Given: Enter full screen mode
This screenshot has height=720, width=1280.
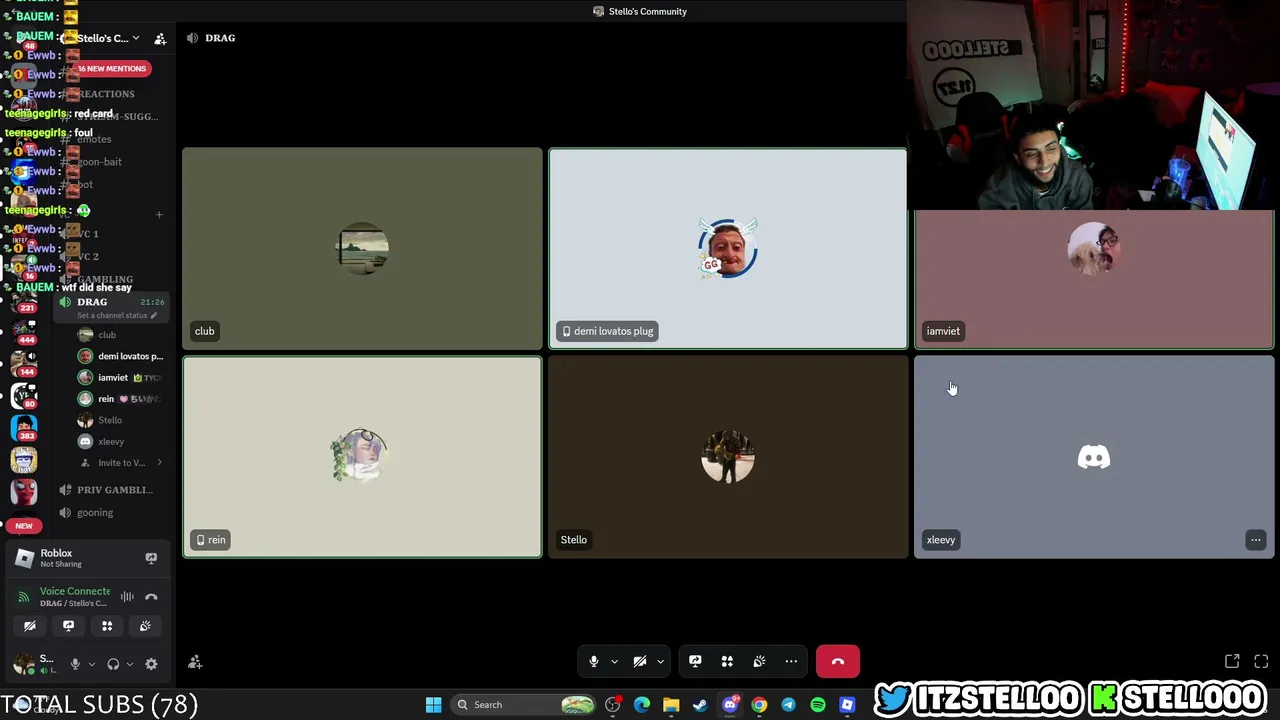Looking at the screenshot, I should coord(1261,661).
